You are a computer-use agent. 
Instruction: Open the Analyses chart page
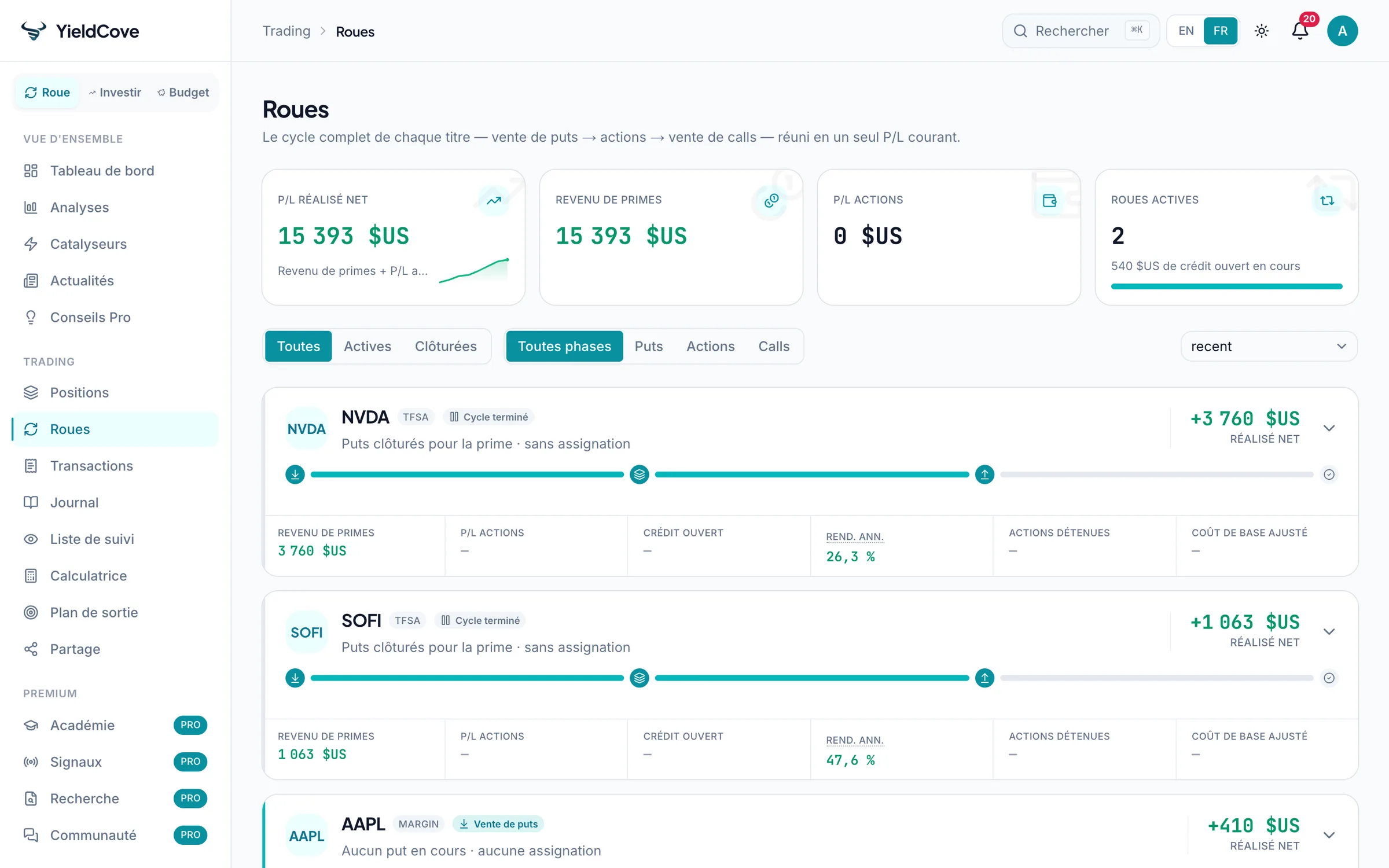point(115,207)
